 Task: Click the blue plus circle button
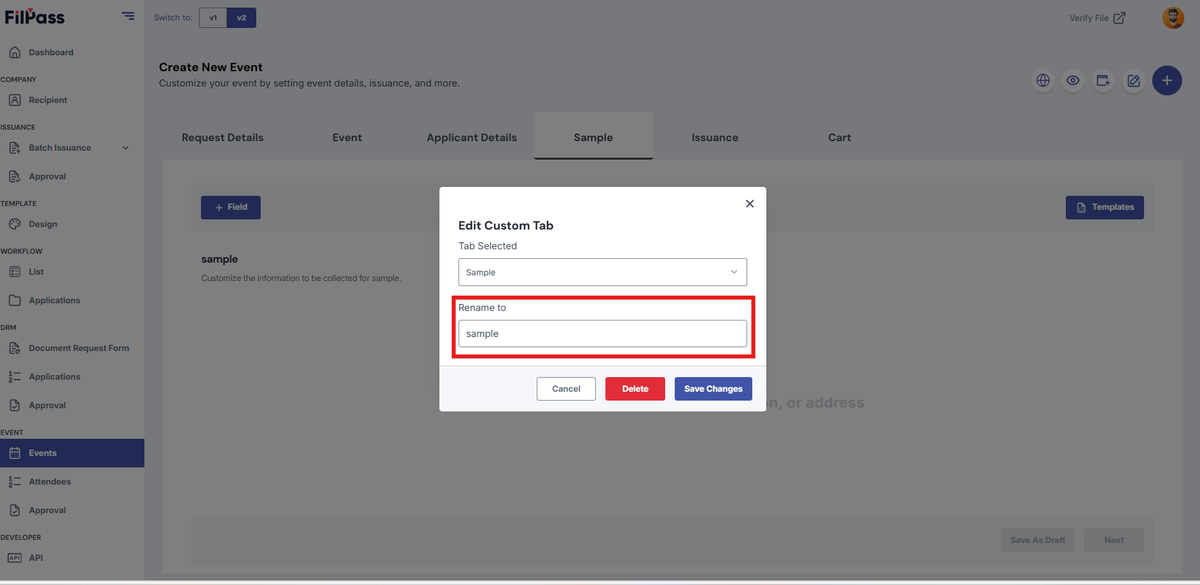click(1167, 80)
